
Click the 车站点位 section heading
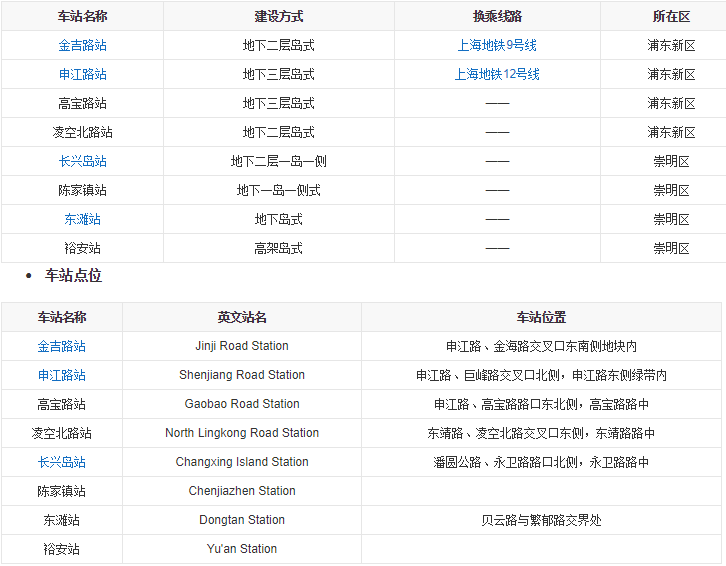coord(73,275)
